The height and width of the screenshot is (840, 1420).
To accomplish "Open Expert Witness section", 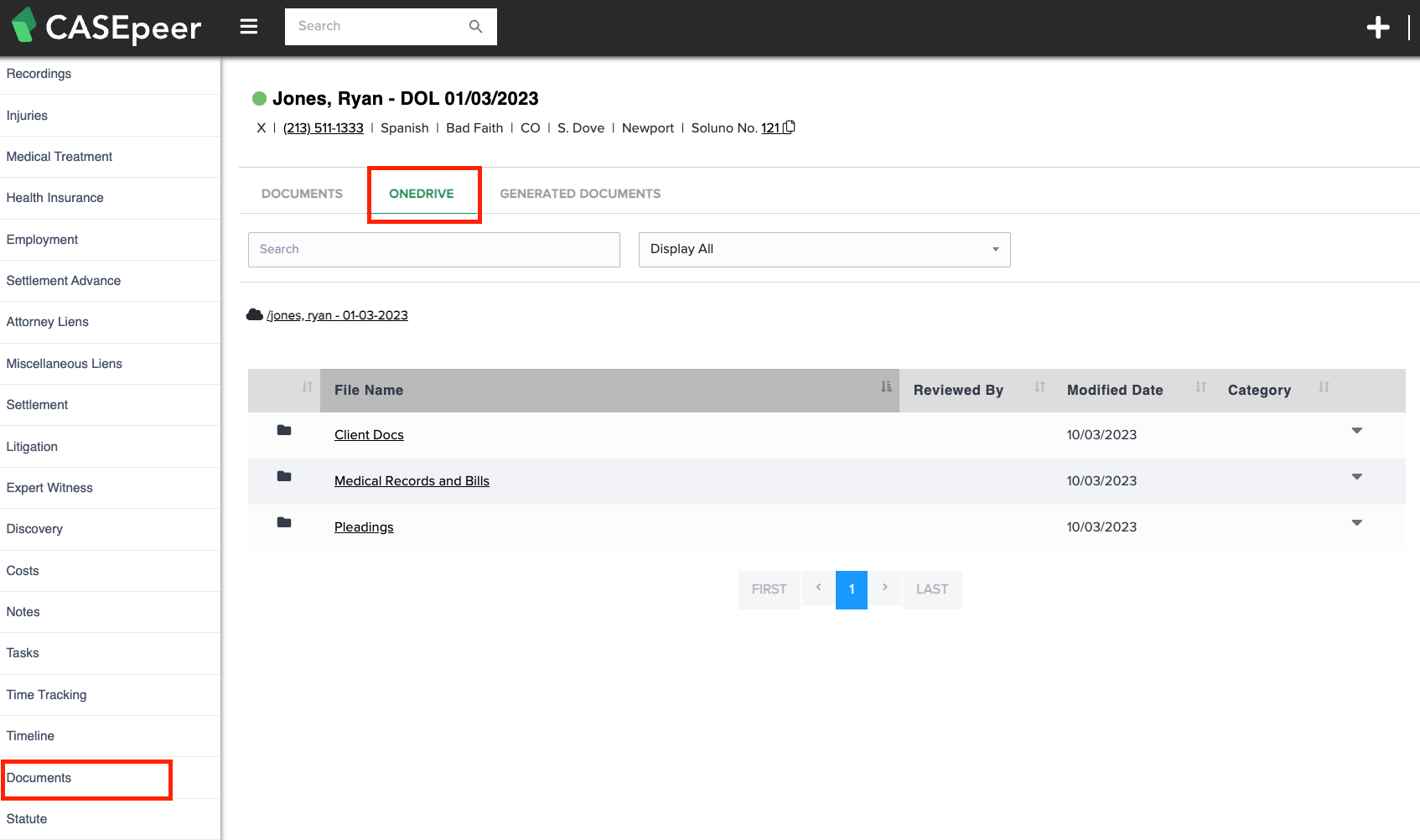I will (49, 488).
